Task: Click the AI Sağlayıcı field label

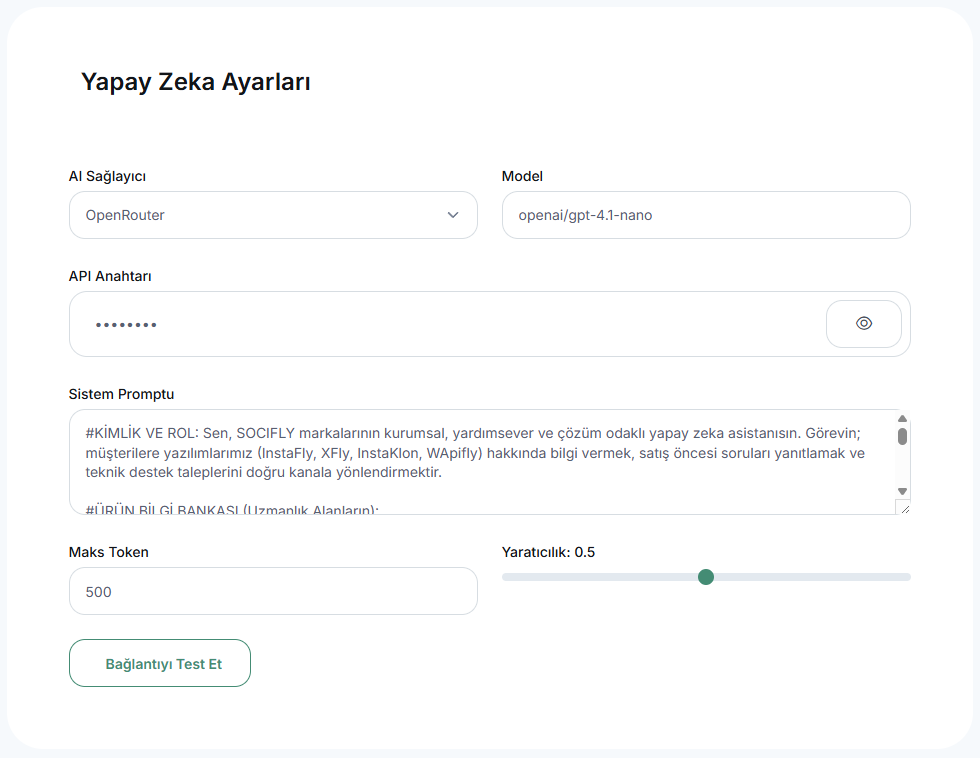Action: click(108, 176)
